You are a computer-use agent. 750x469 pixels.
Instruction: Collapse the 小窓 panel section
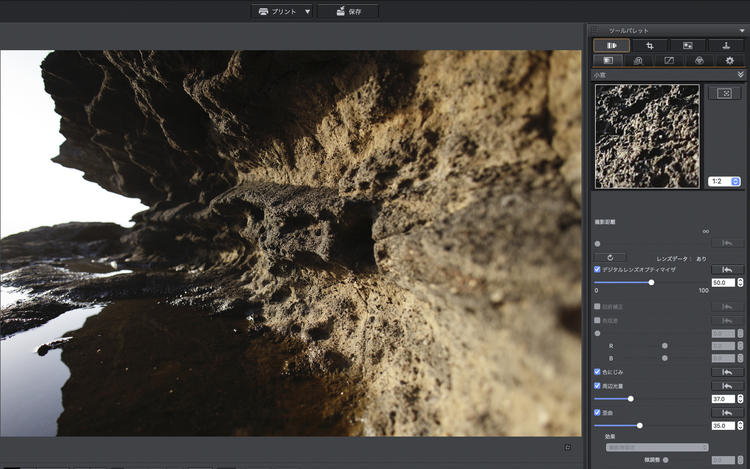pos(740,74)
